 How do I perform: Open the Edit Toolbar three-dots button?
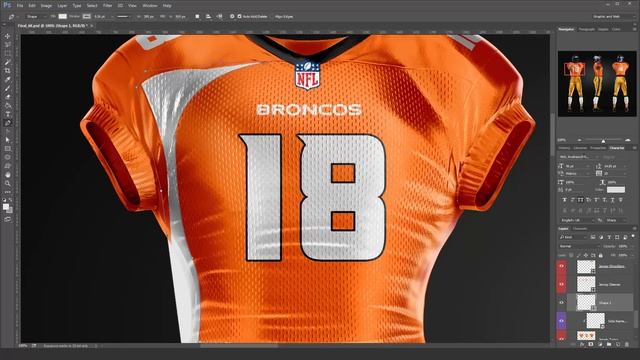[7, 192]
